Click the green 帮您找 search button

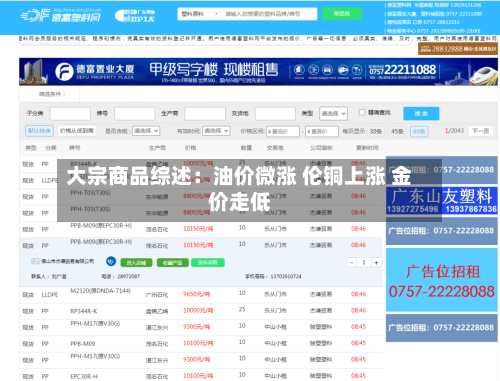click(342, 14)
